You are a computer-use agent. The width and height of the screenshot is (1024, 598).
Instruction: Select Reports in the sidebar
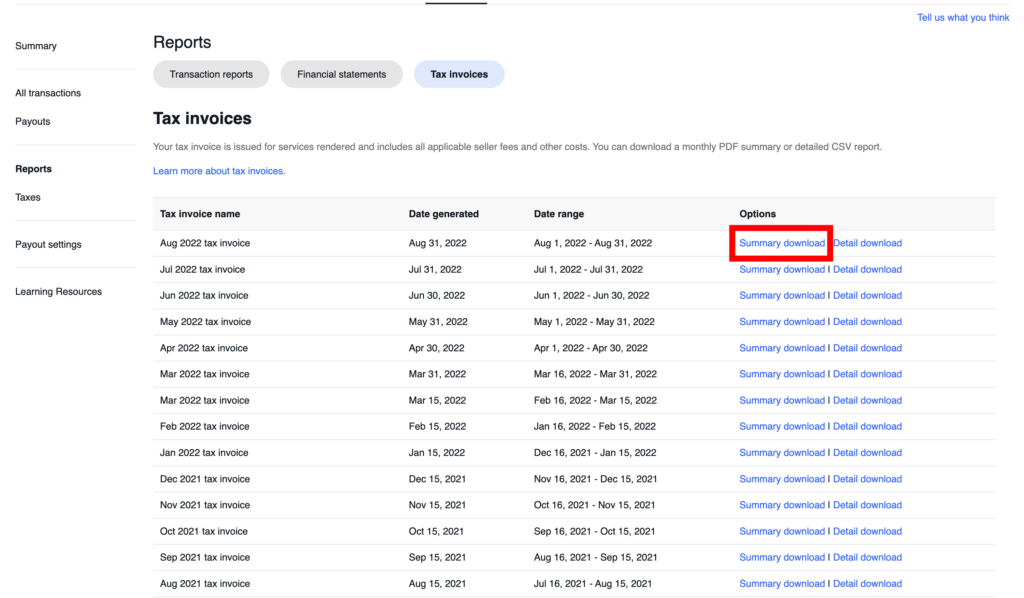pyautogui.click(x=33, y=168)
